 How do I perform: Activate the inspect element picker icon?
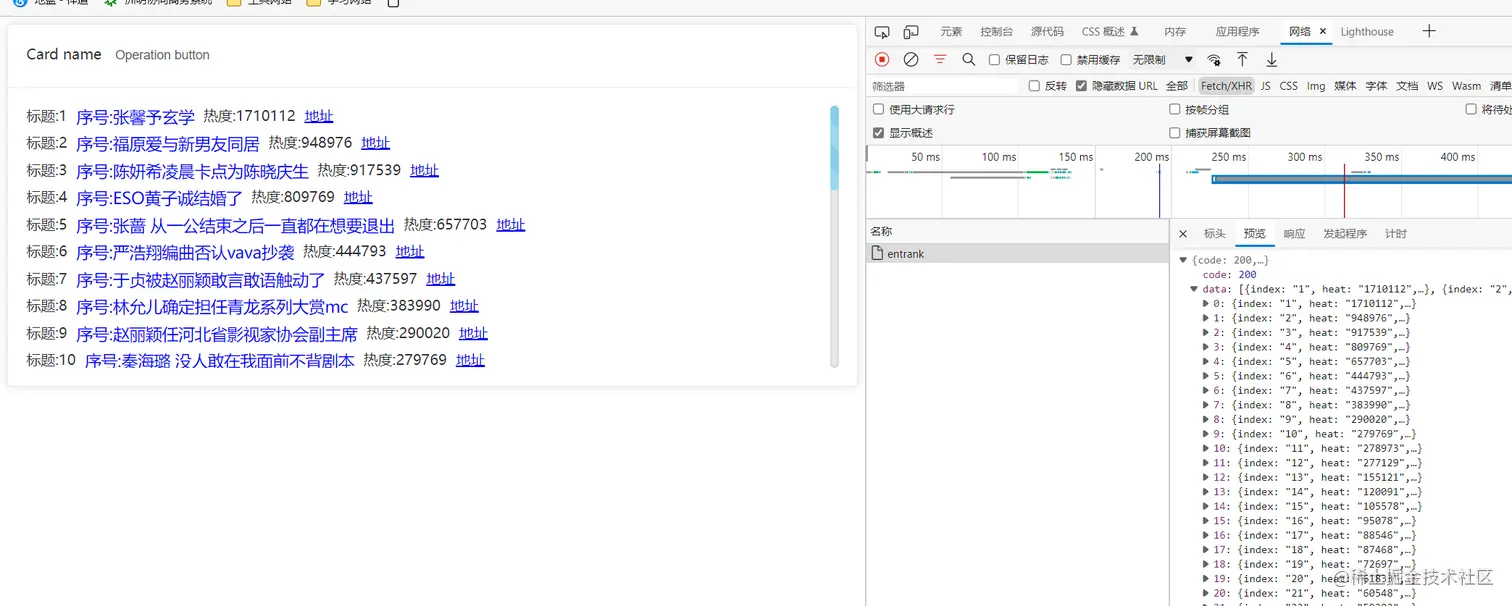click(x=882, y=32)
